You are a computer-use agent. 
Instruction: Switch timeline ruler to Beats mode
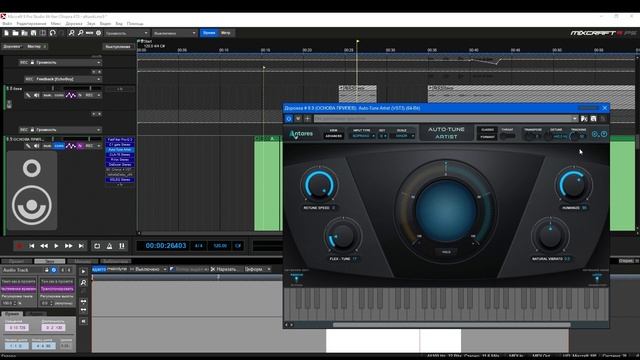(226, 33)
